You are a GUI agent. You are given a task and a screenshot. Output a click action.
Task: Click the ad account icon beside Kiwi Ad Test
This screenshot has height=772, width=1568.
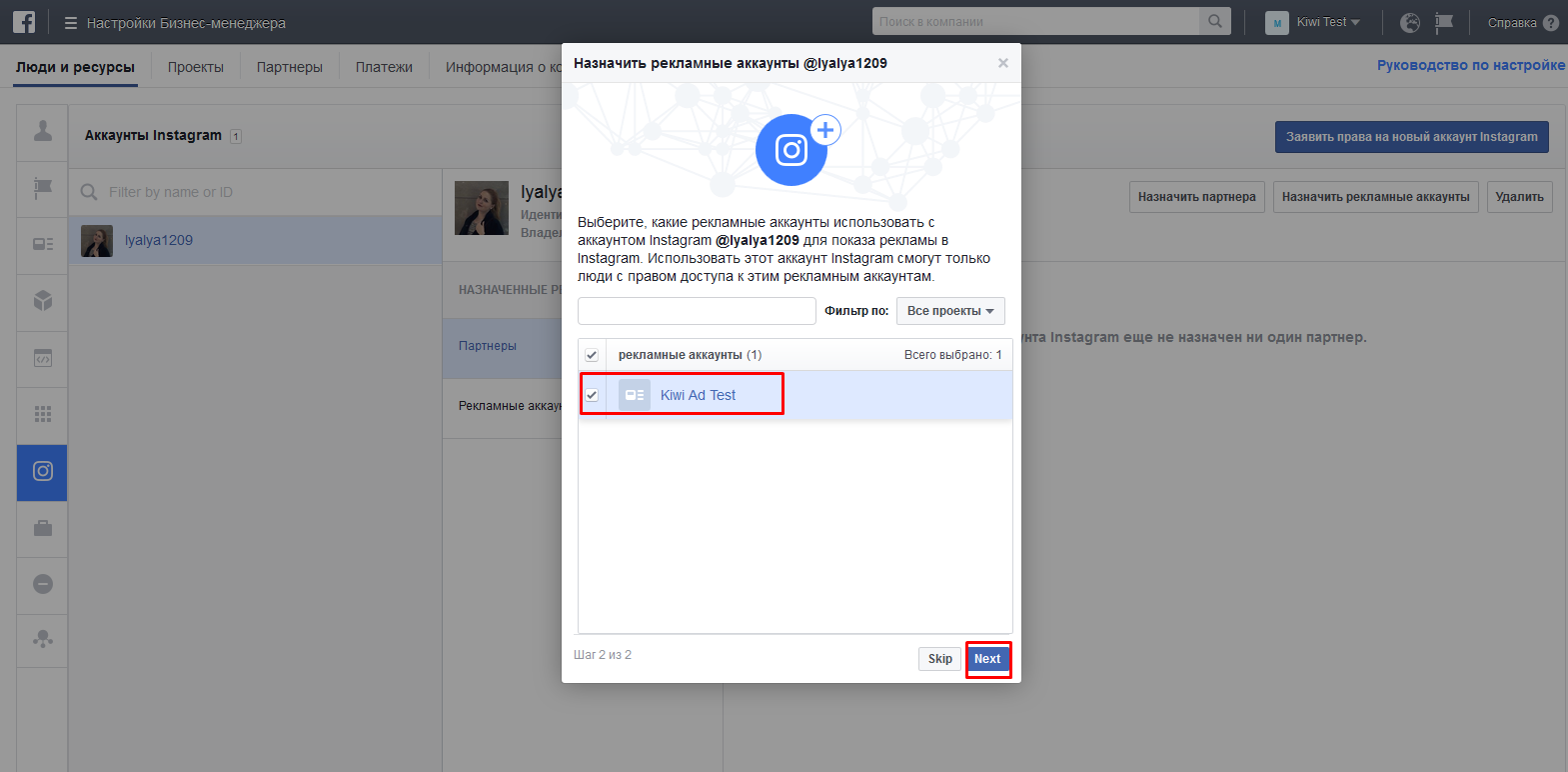tap(635, 395)
